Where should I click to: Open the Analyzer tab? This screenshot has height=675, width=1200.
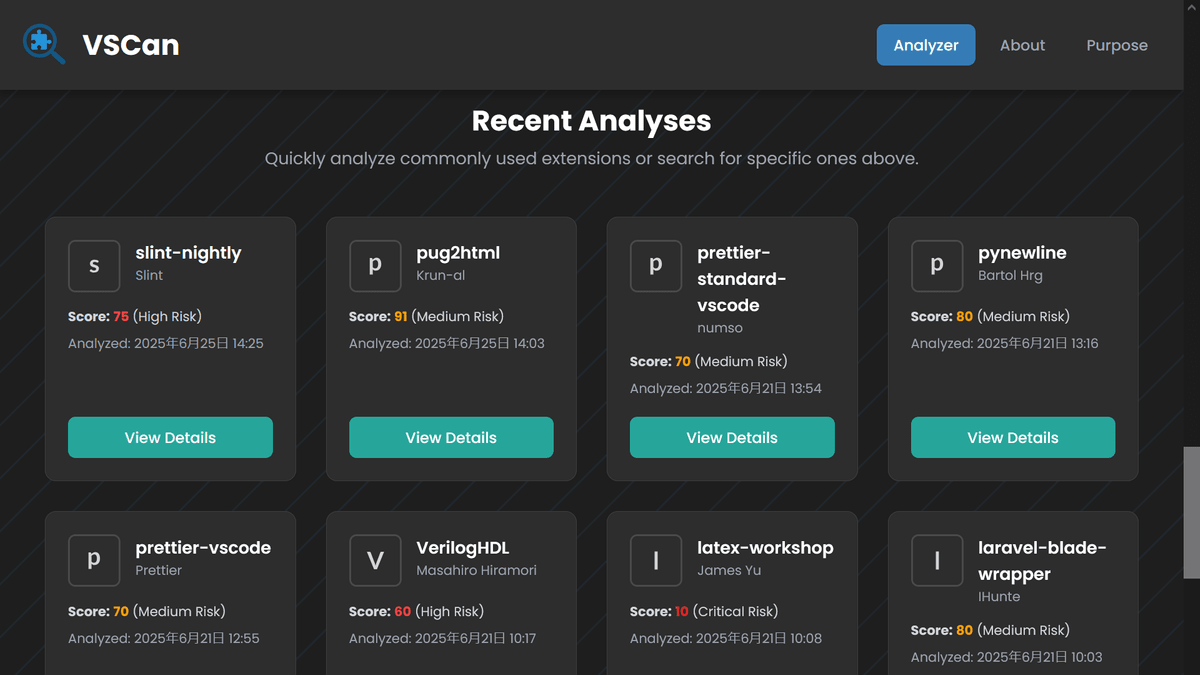tap(926, 45)
